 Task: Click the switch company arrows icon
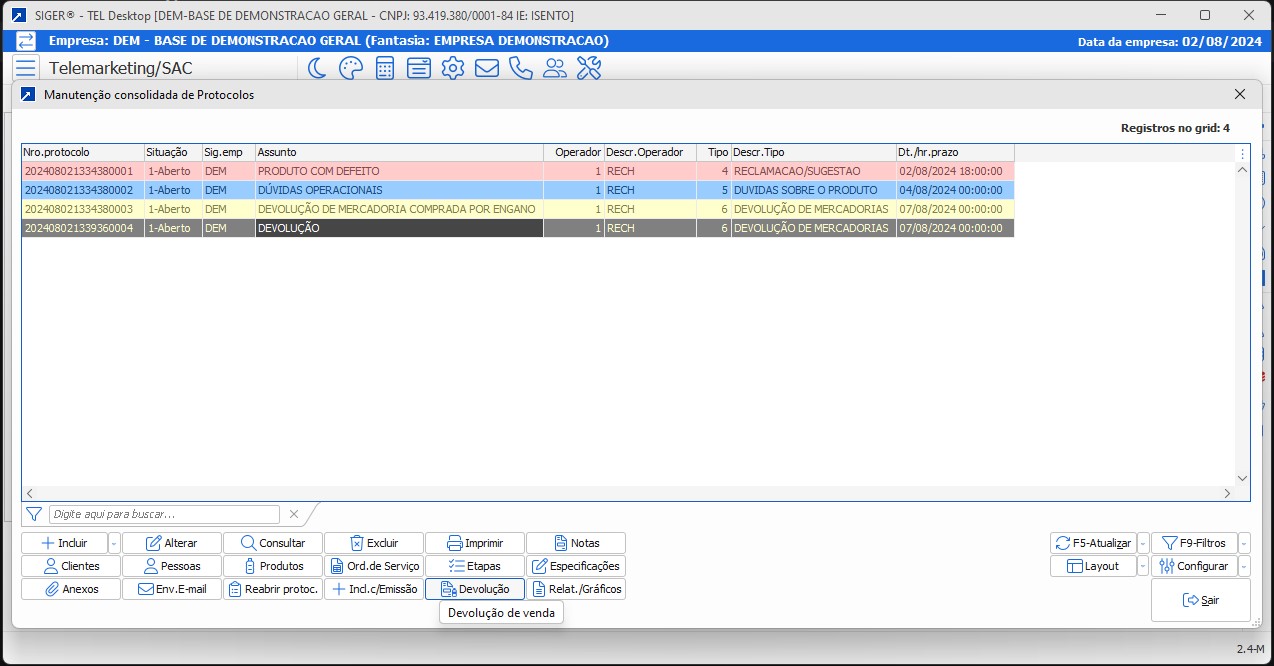pyautogui.click(x=26, y=41)
